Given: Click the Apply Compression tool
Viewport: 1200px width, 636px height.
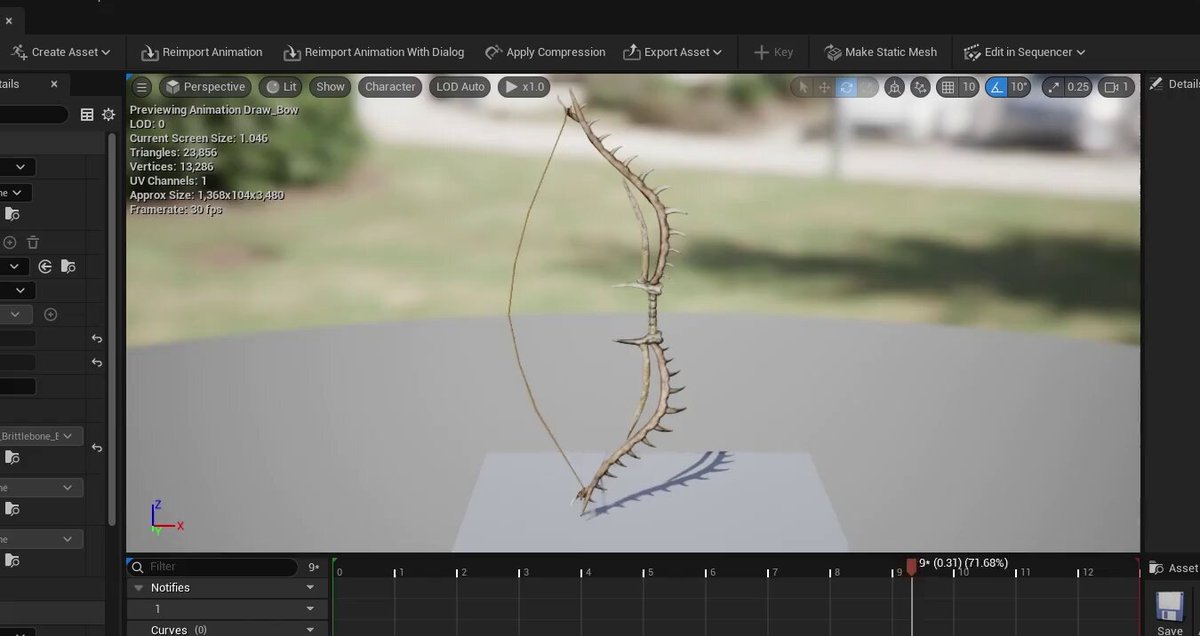Looking at the screenshot, I should pos(544,52).
